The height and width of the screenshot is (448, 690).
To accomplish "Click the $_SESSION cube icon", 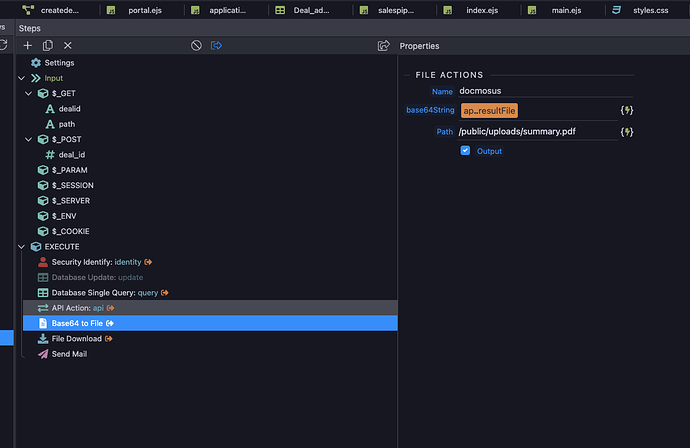I will coord(43,185).
